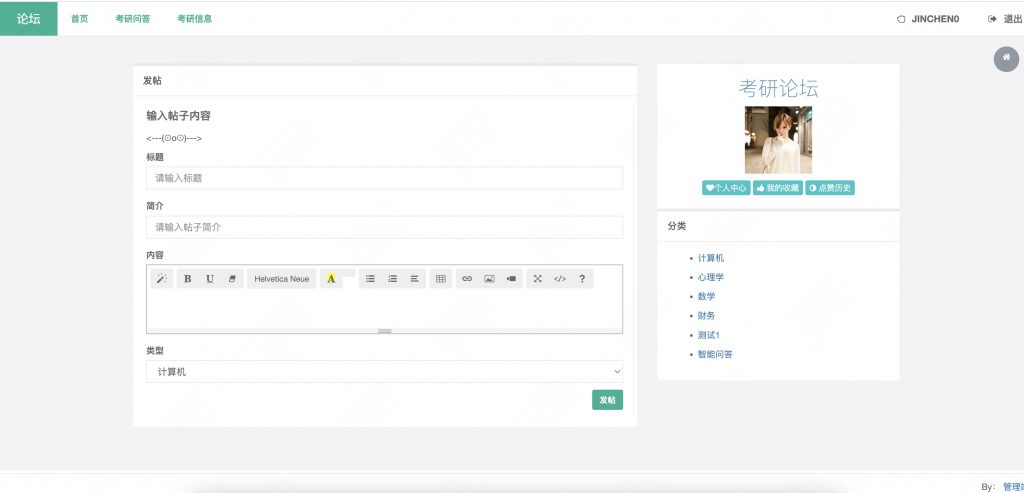Toggle fullscreen mode of the editor
Viewport: 1024px width, 493px height.
click(537, 279)
